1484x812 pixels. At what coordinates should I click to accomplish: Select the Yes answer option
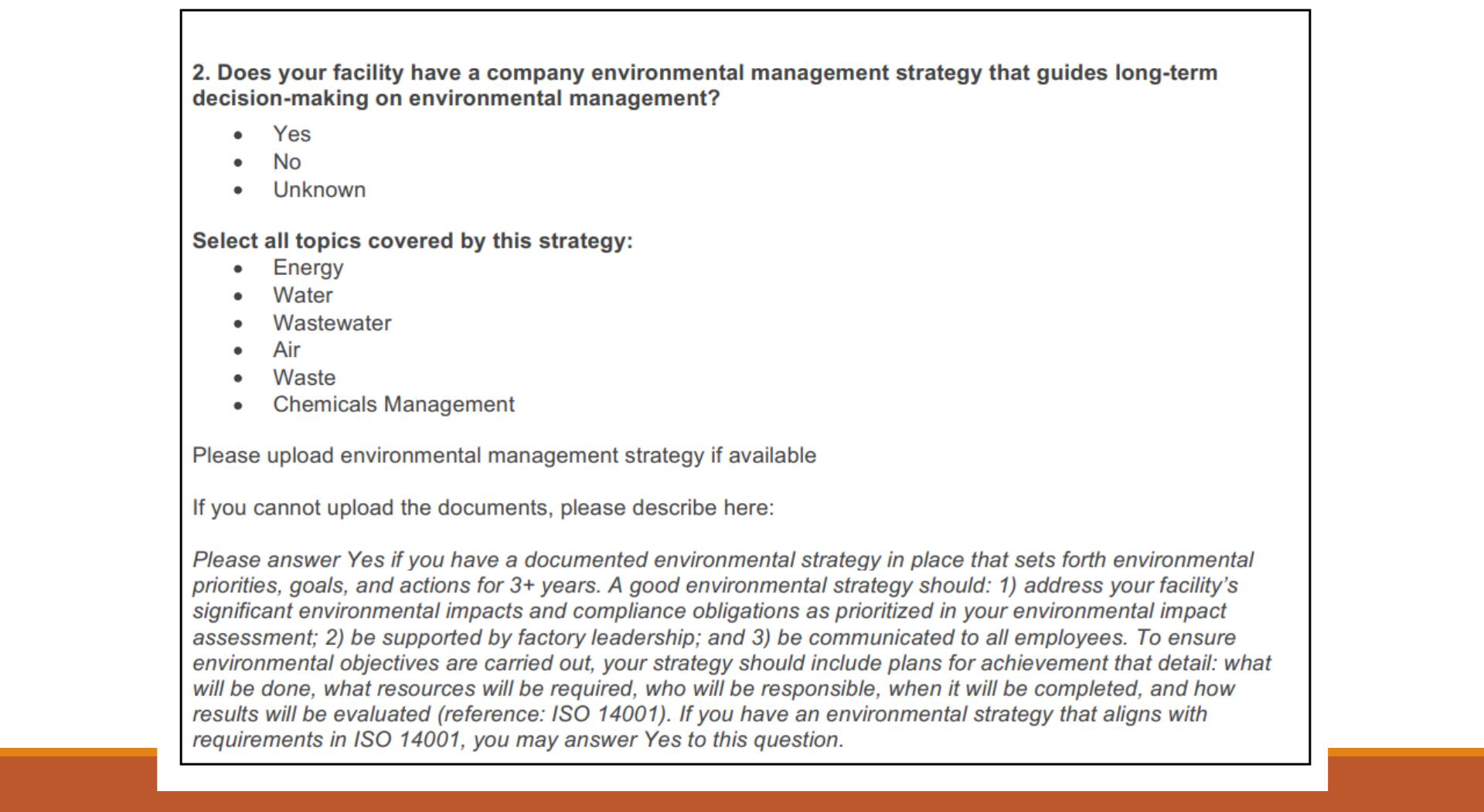pos(291,134)
